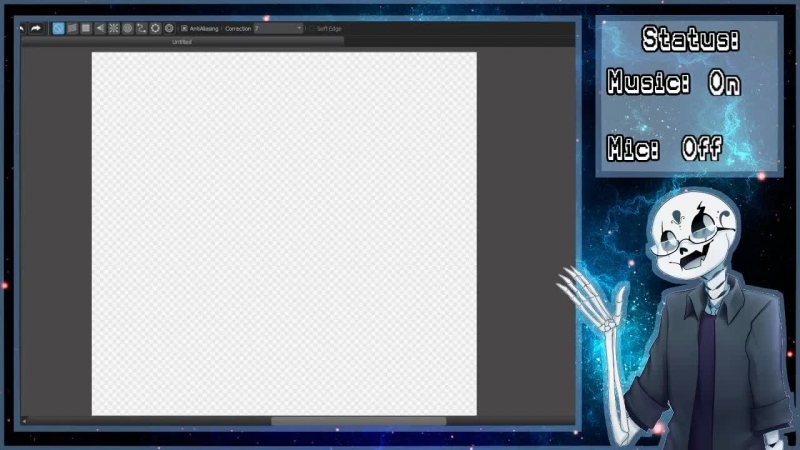Screen dimensions: 800x450
Task: Enable the Crisscross grid snap tool
Action: 86,29
